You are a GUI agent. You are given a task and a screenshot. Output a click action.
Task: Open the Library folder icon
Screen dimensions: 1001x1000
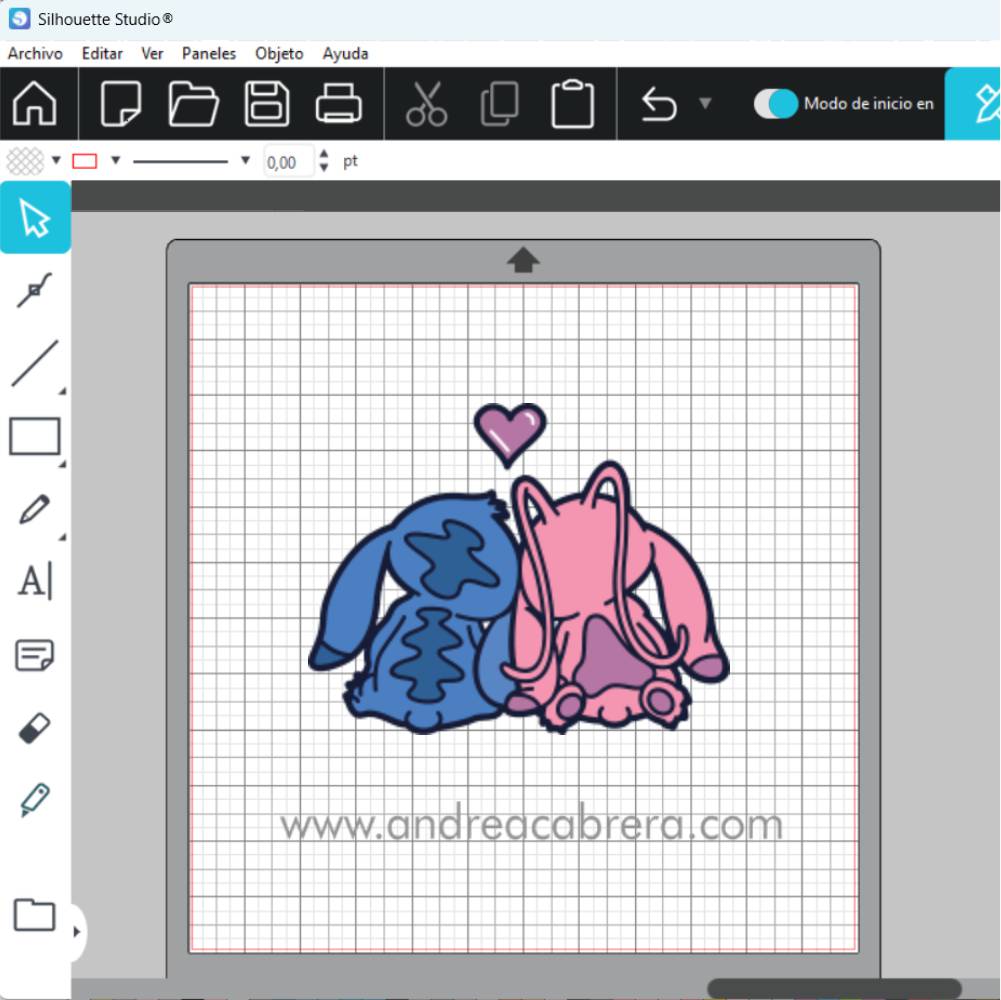coord(34,915)
